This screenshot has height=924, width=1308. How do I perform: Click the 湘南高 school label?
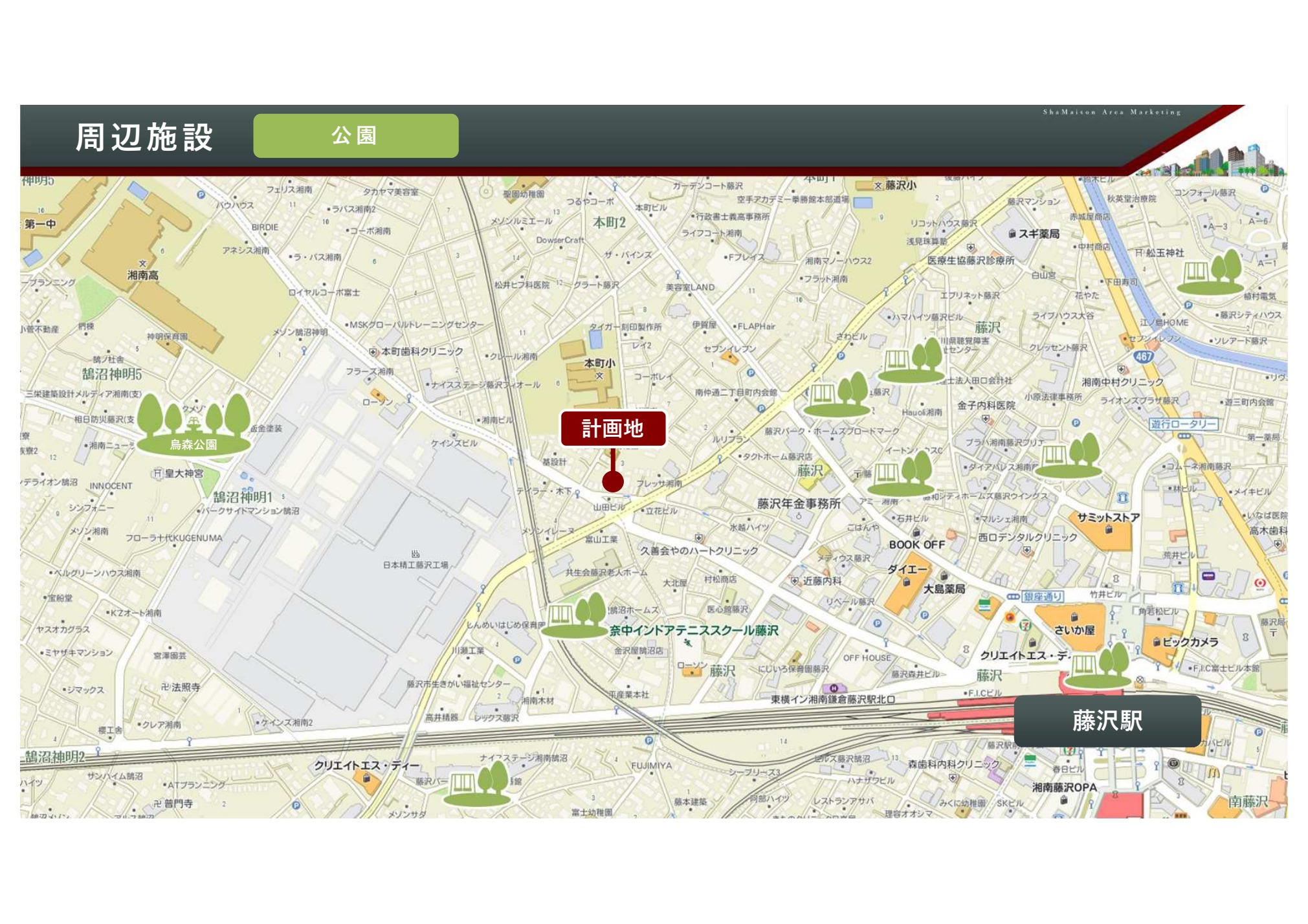pyautogui.click(x=142, y=275)
